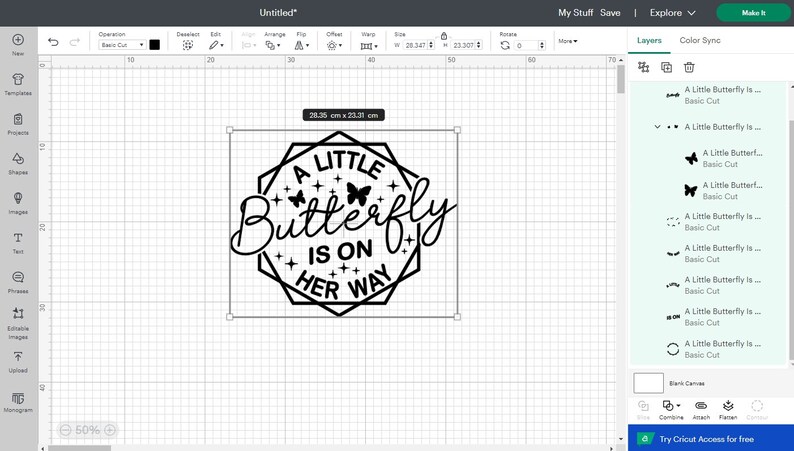Click the Untitled* project title

coord(278,13)
